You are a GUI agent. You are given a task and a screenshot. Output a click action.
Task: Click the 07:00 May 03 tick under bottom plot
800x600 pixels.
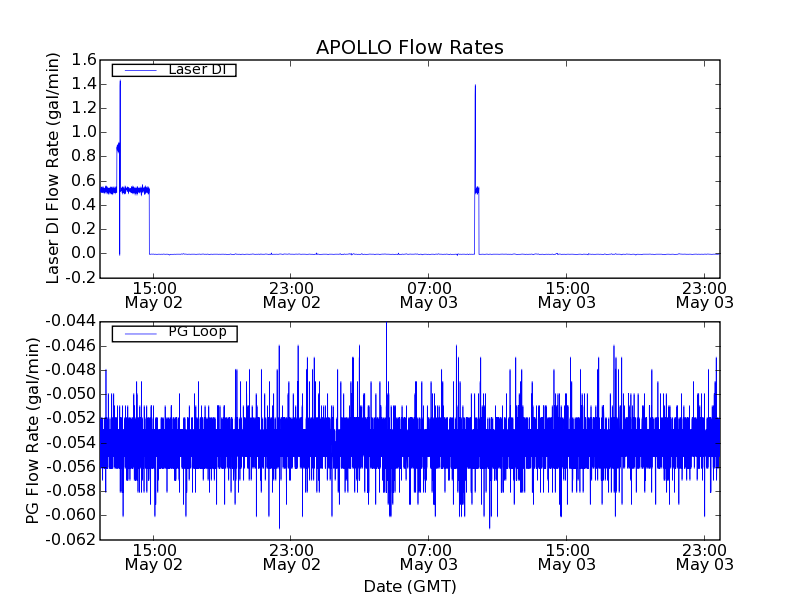[x=429, y=556]
